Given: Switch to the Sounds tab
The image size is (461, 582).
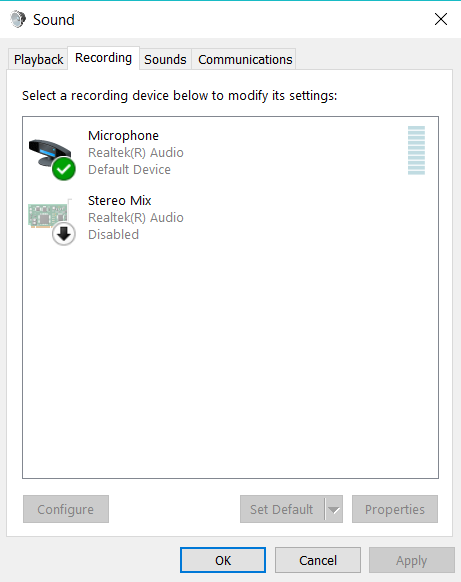Looking at the screenshot, I should pos(165,59).
